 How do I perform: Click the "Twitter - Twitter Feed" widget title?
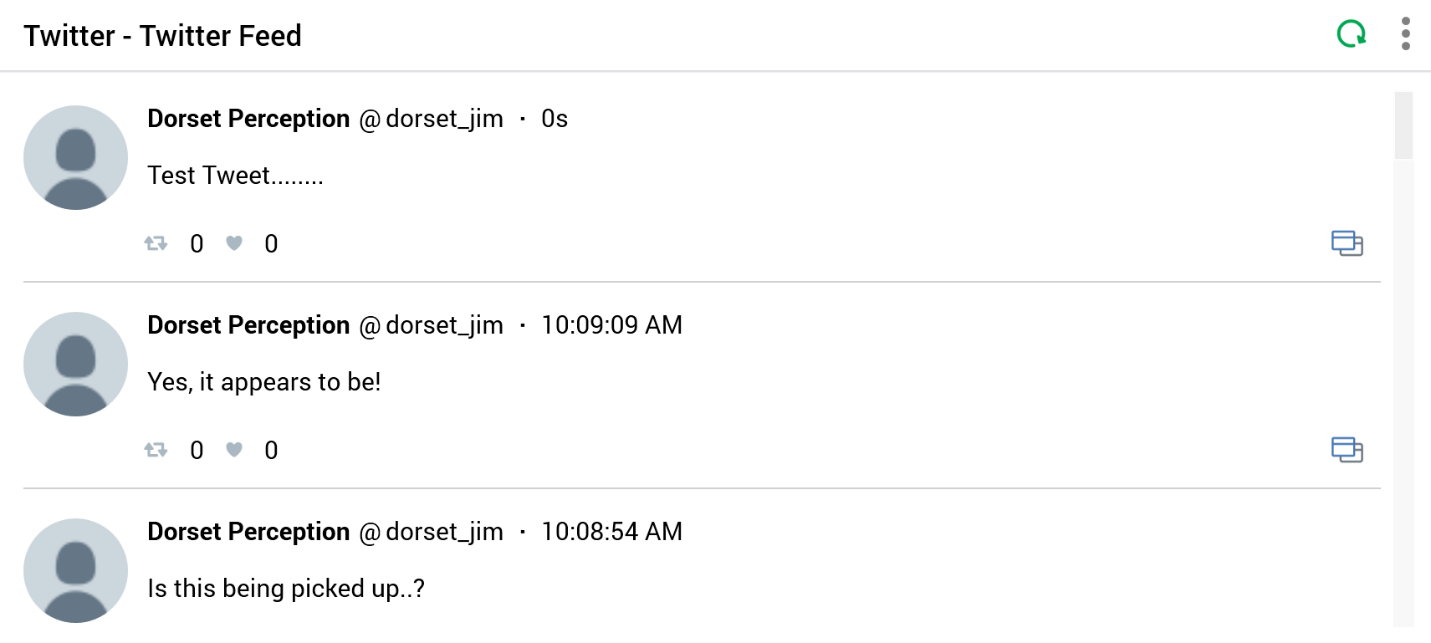162,36
